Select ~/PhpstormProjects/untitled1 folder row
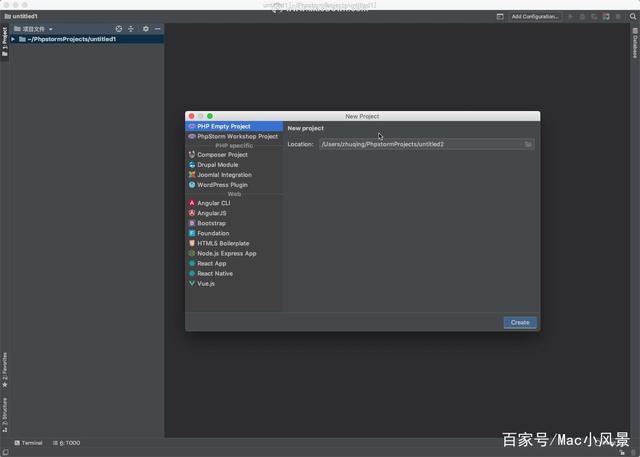 pos(87,39)
